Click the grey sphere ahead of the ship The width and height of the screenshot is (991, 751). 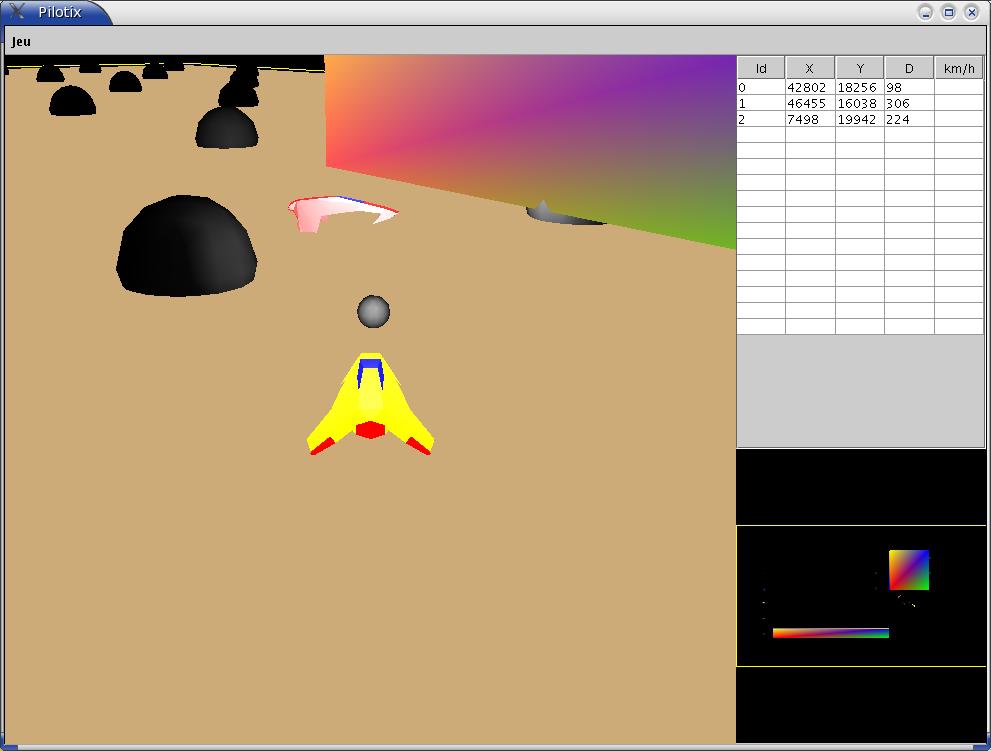[x=374, y=312]
